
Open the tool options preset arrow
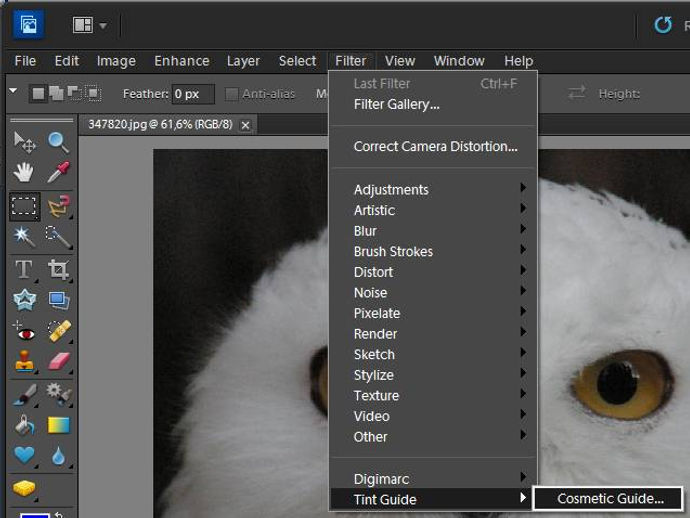click(x=13, y=91)
